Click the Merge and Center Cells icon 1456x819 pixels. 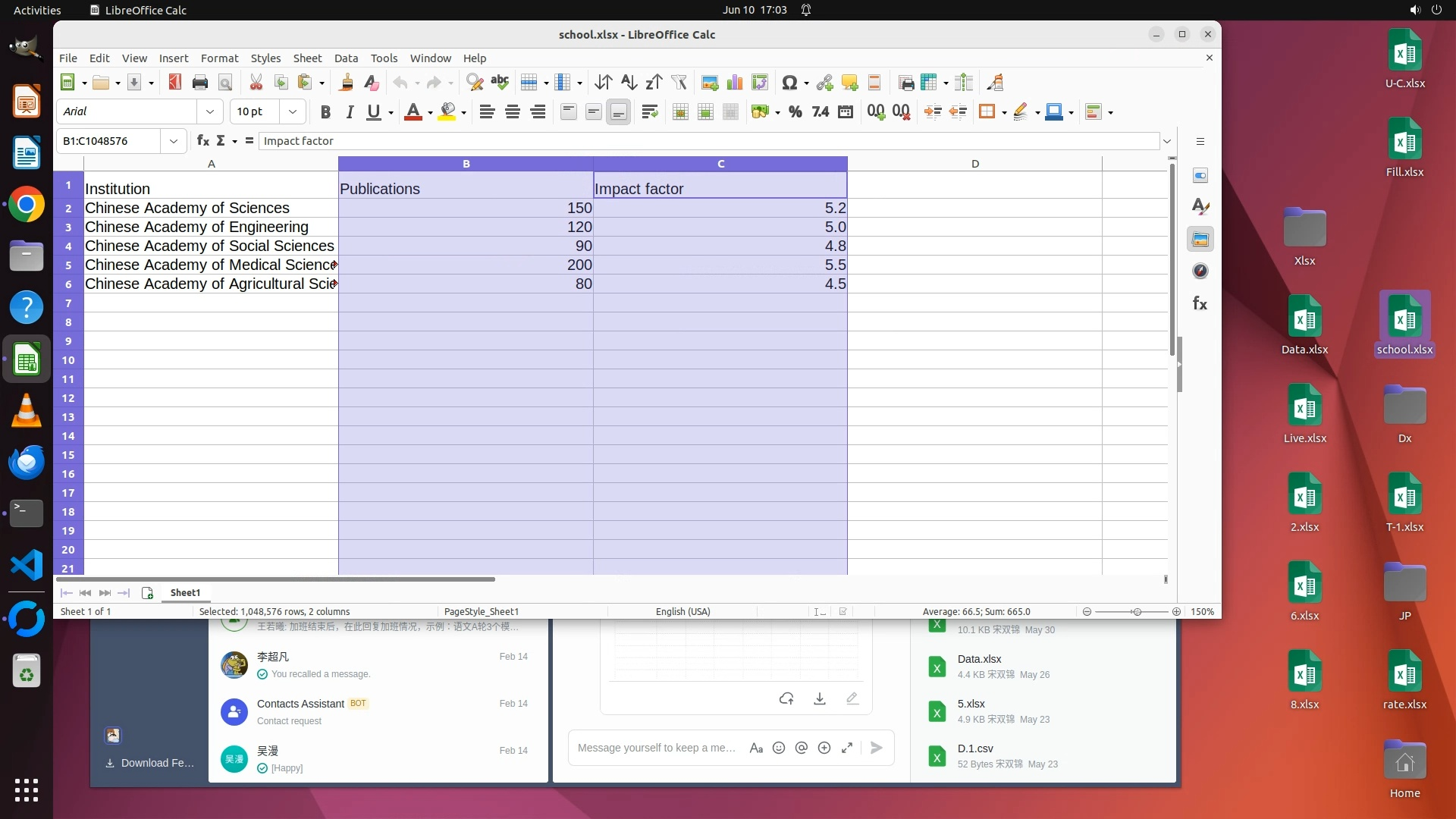click(680, 112)
